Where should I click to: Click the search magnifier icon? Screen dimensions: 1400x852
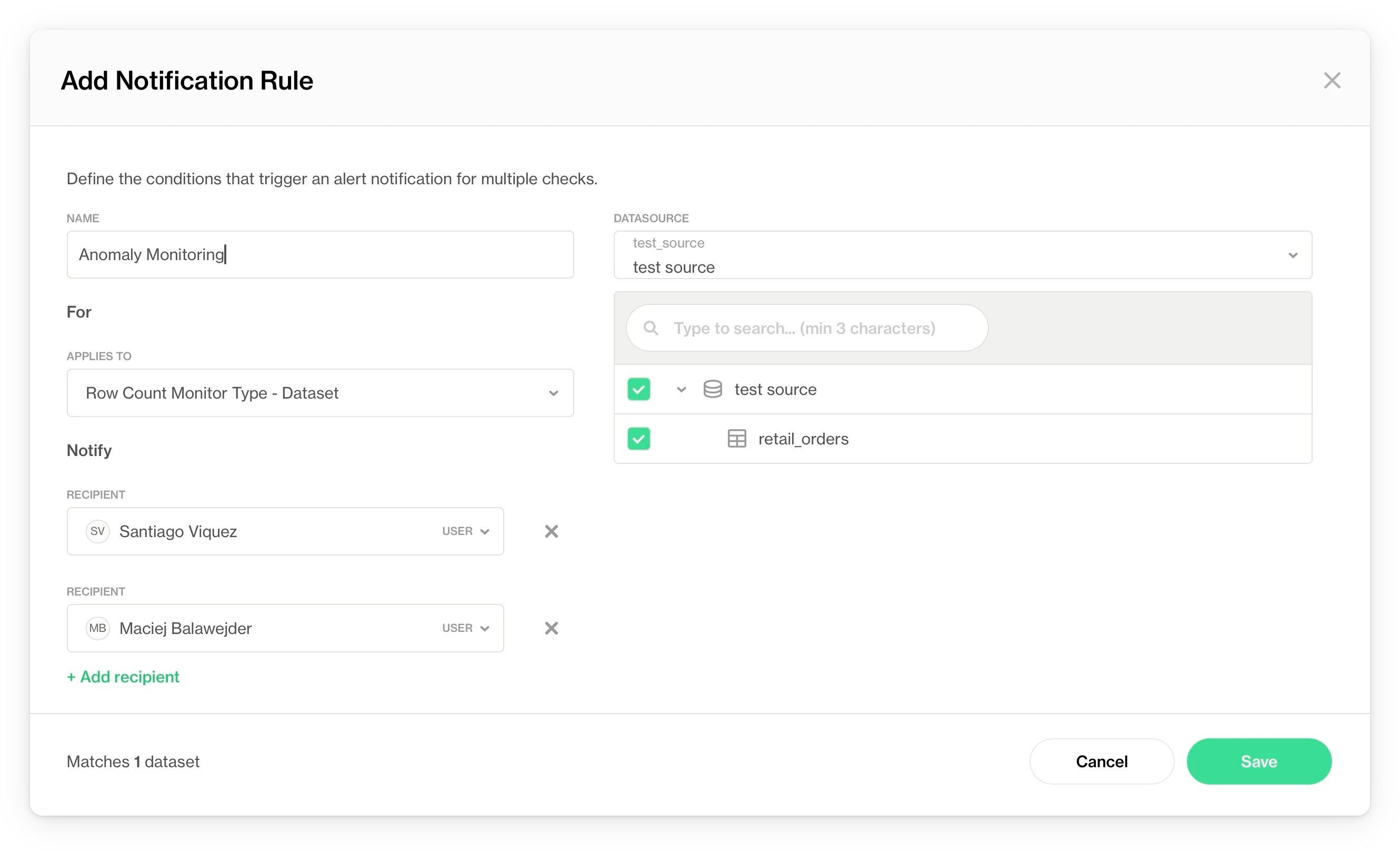(x=651, y=328)
